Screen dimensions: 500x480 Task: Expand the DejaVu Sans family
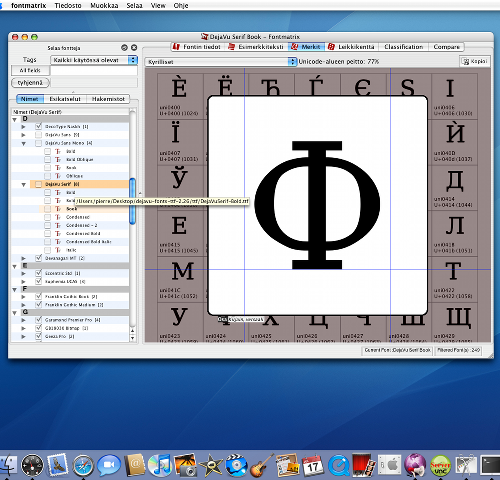(x=23, y=135)
